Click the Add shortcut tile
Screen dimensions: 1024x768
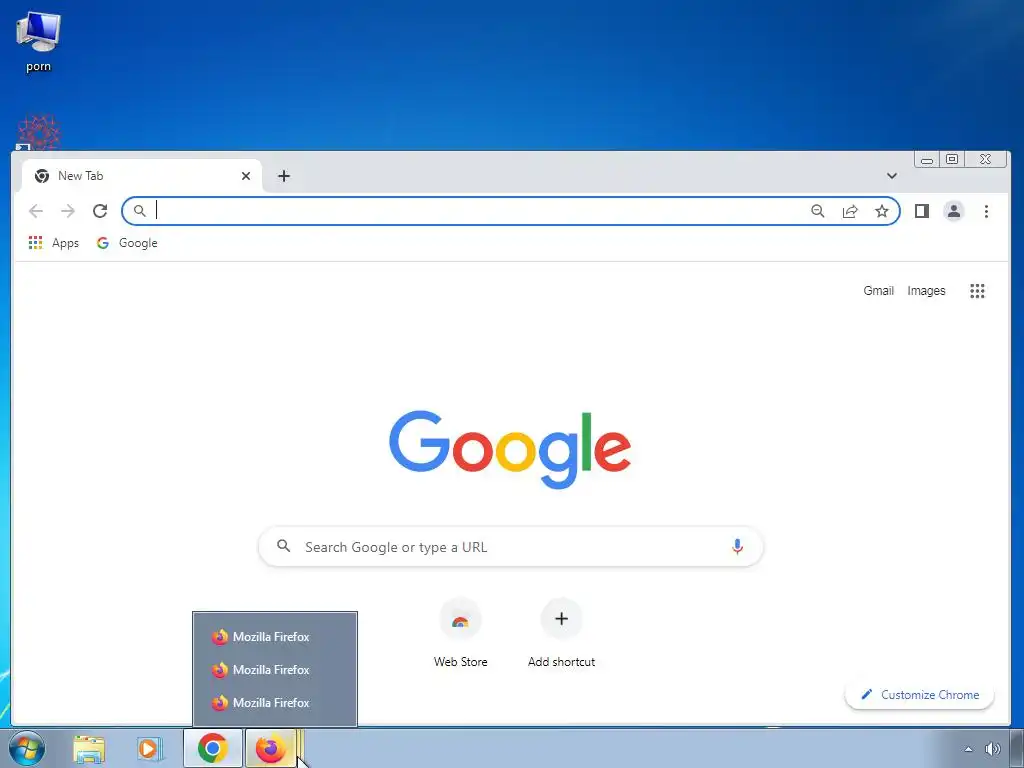coord(562,633)
